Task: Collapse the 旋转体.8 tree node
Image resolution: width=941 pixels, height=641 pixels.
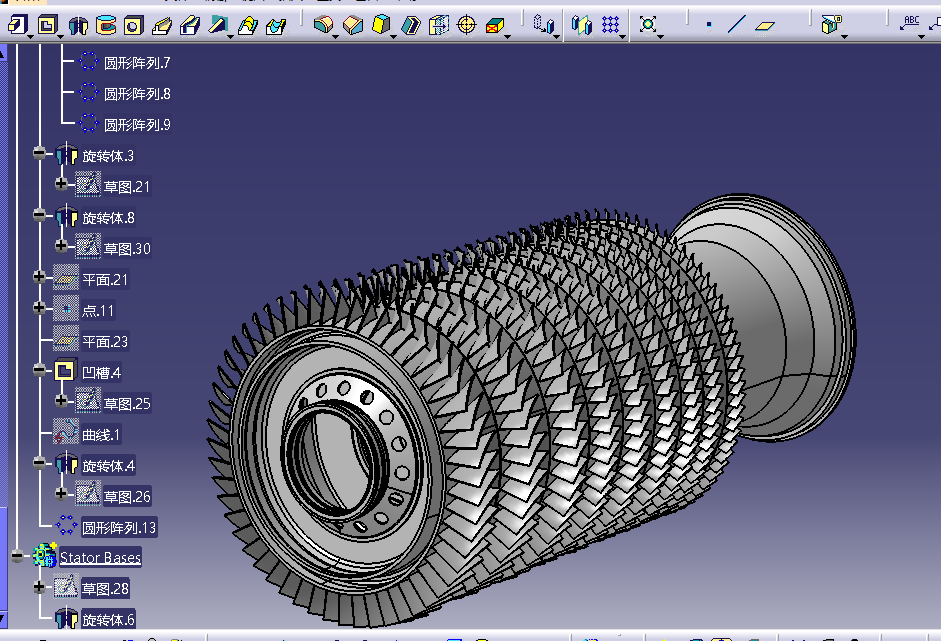Action: pos(40,215)
